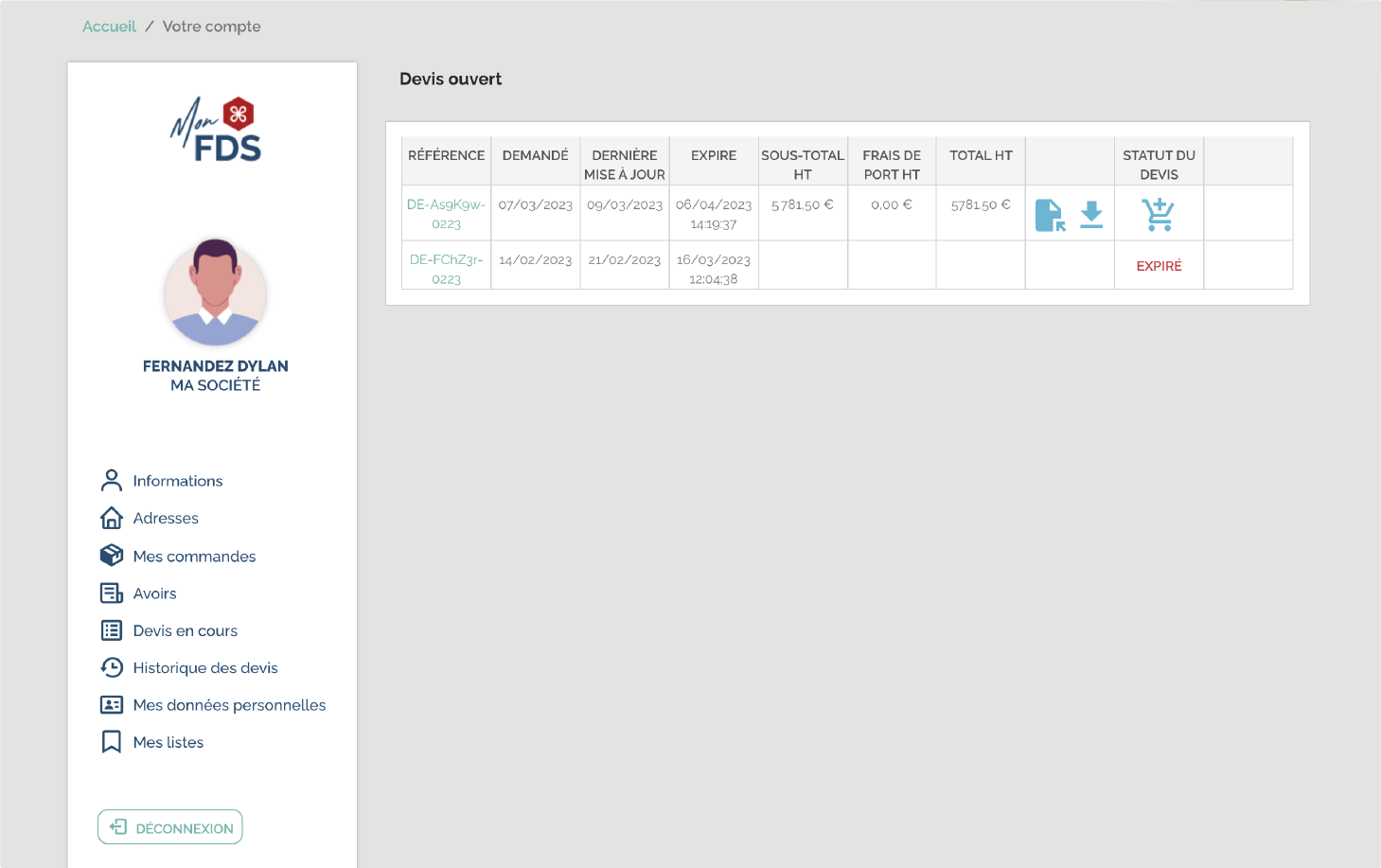
Task: Click updated date 21/02/2023
Action: point(625,259)
